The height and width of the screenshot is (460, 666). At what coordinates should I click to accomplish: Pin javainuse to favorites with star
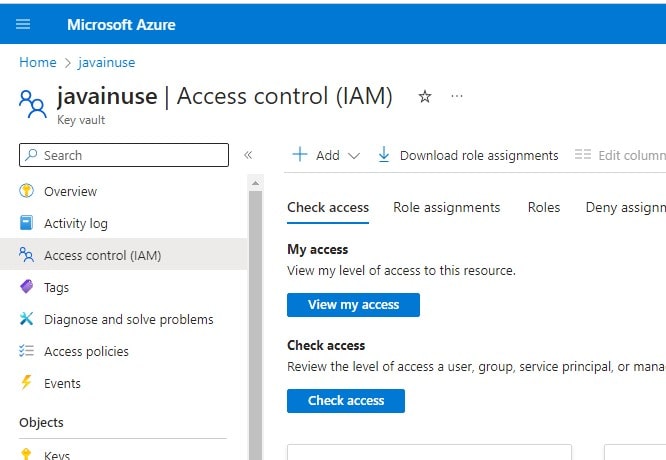[425, 96]
